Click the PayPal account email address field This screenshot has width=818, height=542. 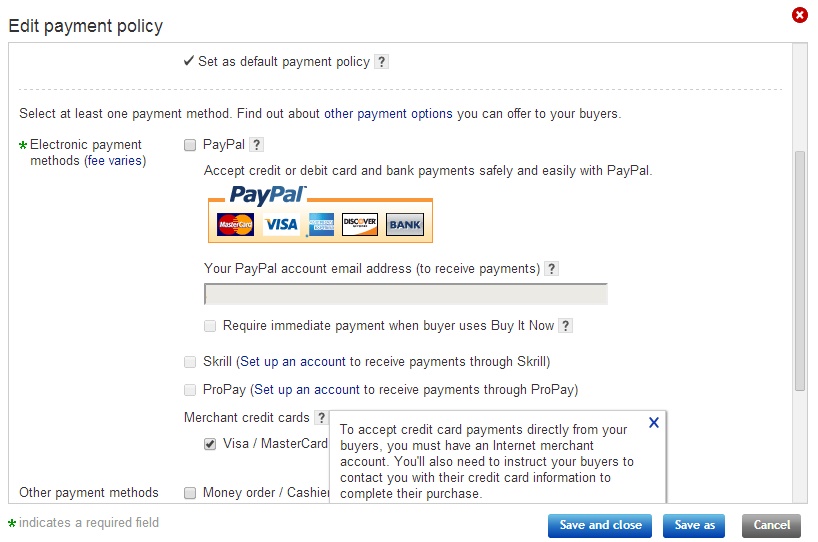point(405,294)
